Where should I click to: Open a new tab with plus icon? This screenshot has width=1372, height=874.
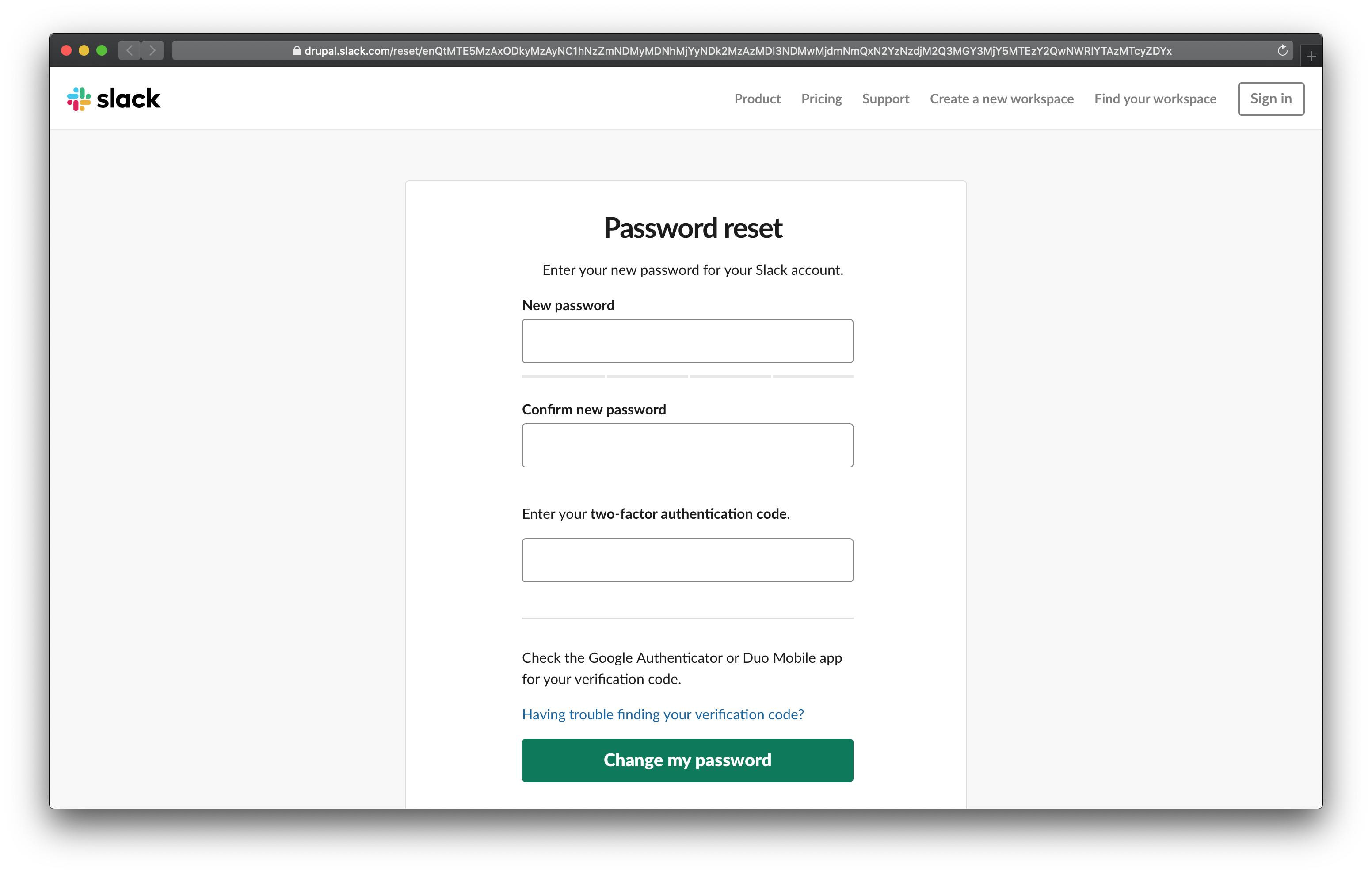(x=1311, y=57)
